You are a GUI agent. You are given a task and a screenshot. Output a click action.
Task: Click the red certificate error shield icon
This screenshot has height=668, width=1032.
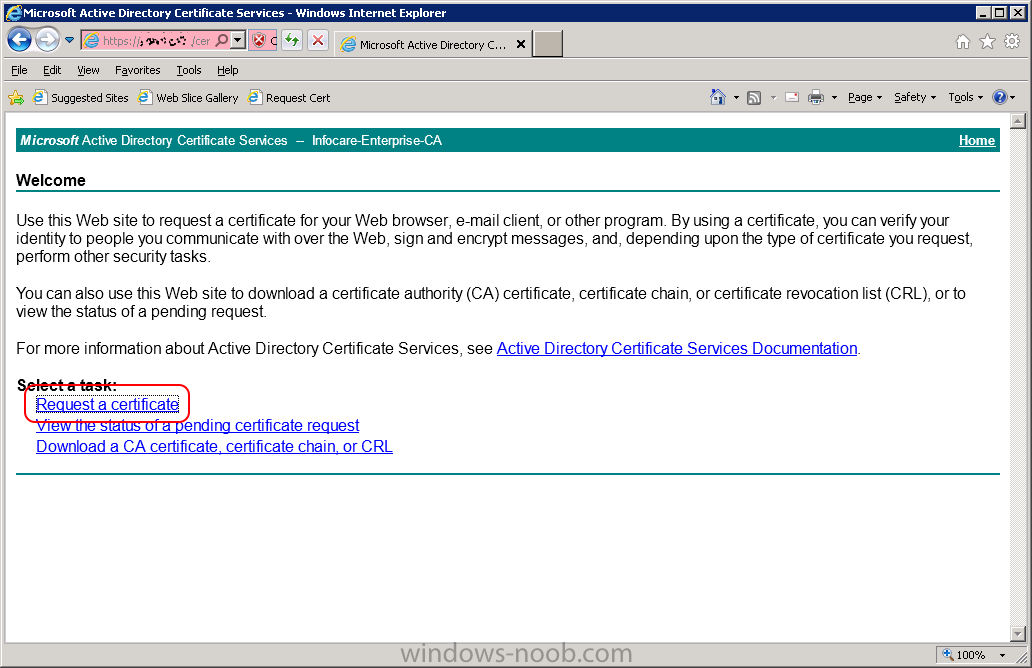pyautogui.click(x=259, y=41)
